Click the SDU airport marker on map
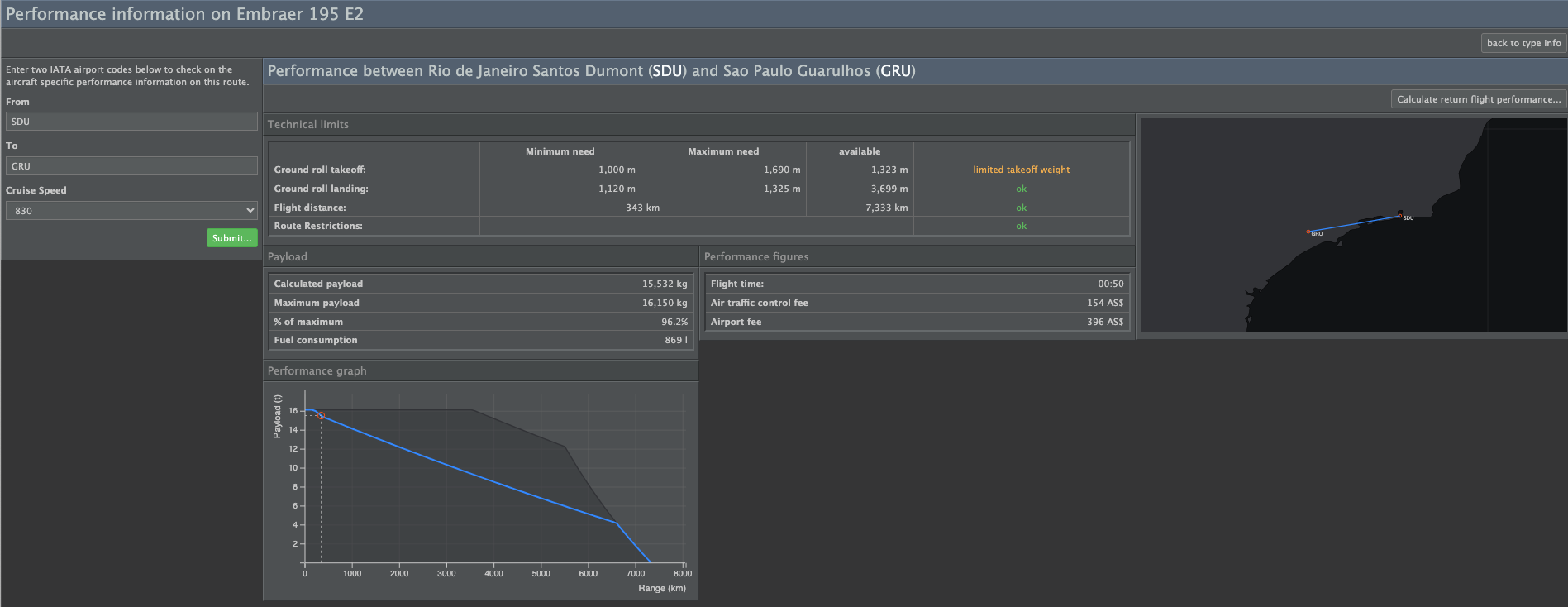The image size is (1568, 607). [1399, 216]
